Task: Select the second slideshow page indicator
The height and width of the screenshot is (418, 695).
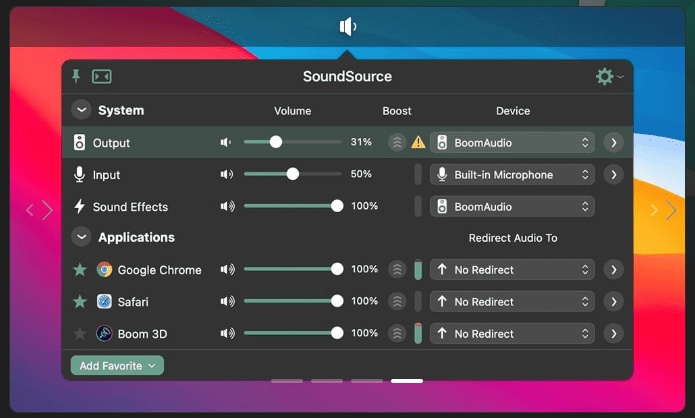Action: point(327,381)
